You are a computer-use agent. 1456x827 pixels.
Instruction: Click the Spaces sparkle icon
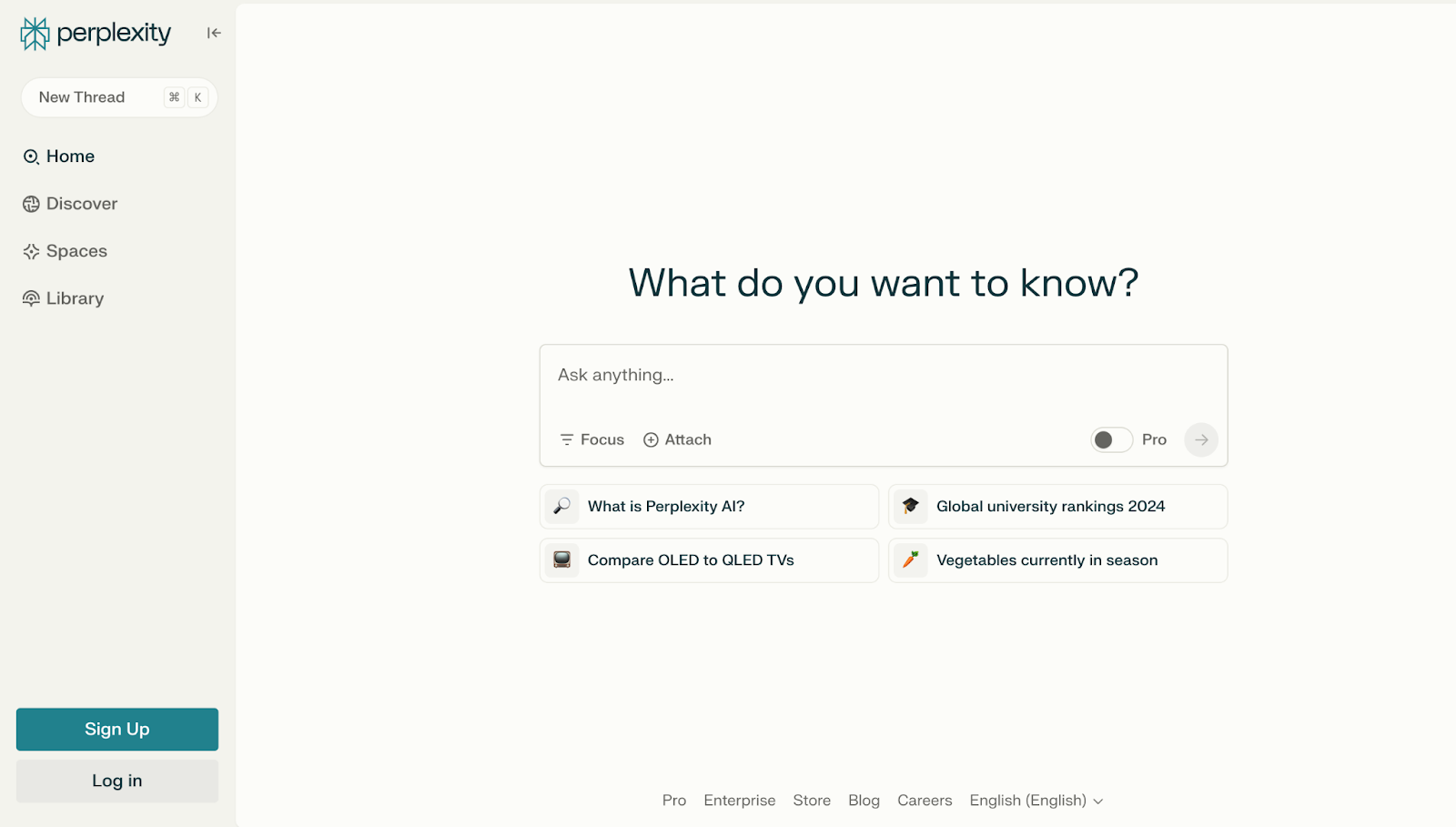coord(31,251)
